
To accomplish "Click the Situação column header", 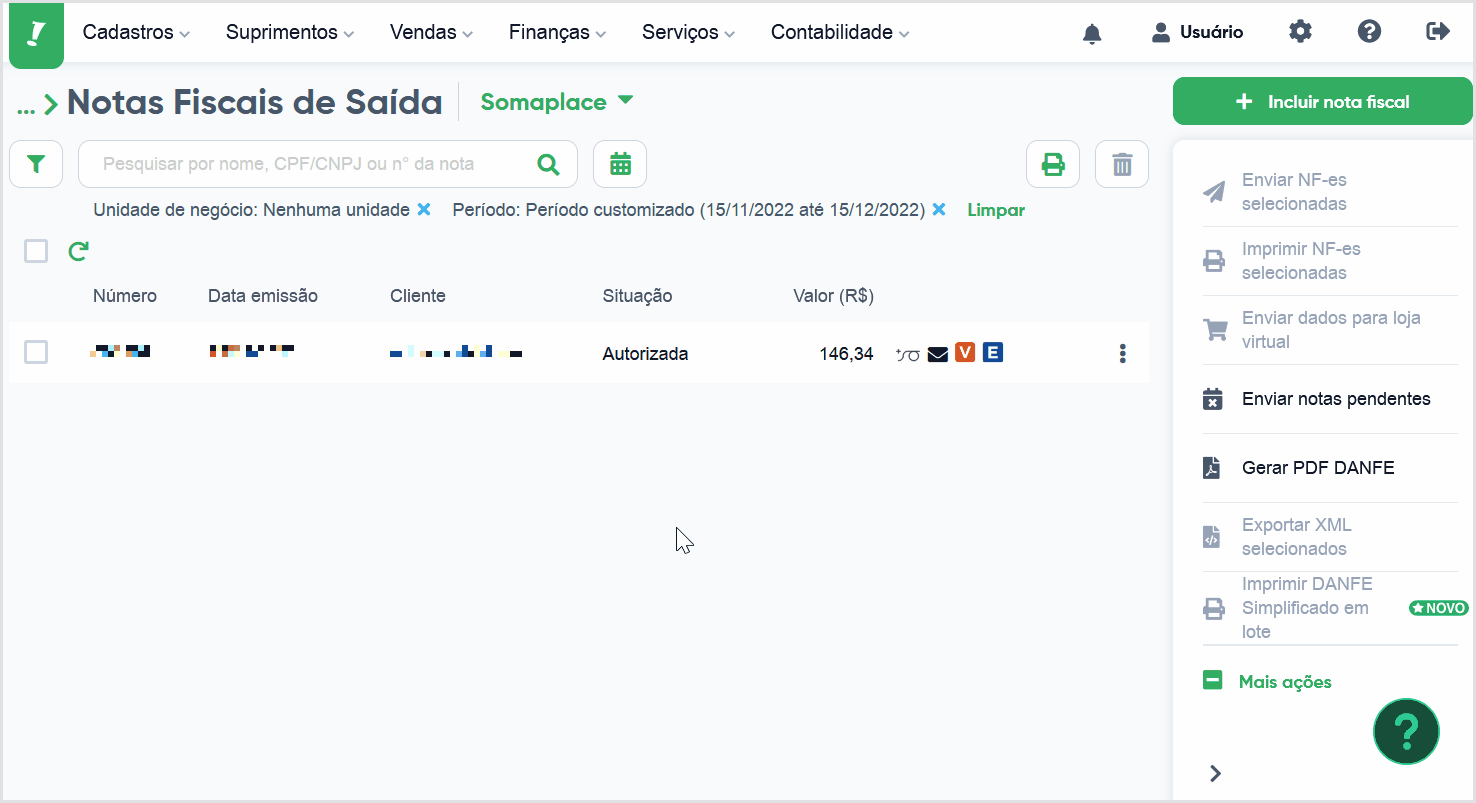I will [x=637, y=296].
